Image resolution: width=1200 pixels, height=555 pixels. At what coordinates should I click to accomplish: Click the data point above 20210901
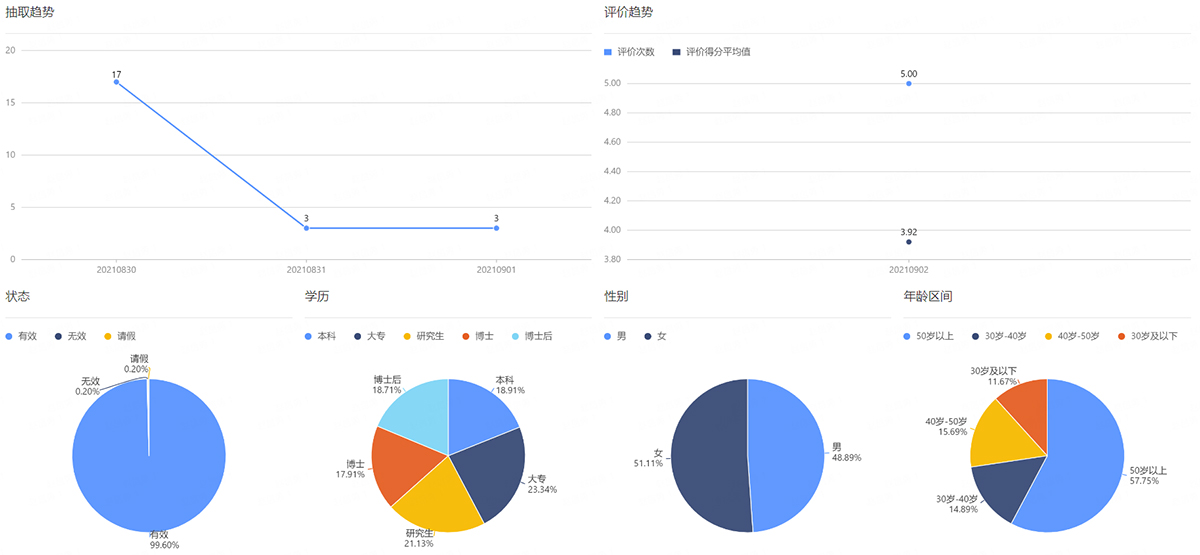point(496,228)
